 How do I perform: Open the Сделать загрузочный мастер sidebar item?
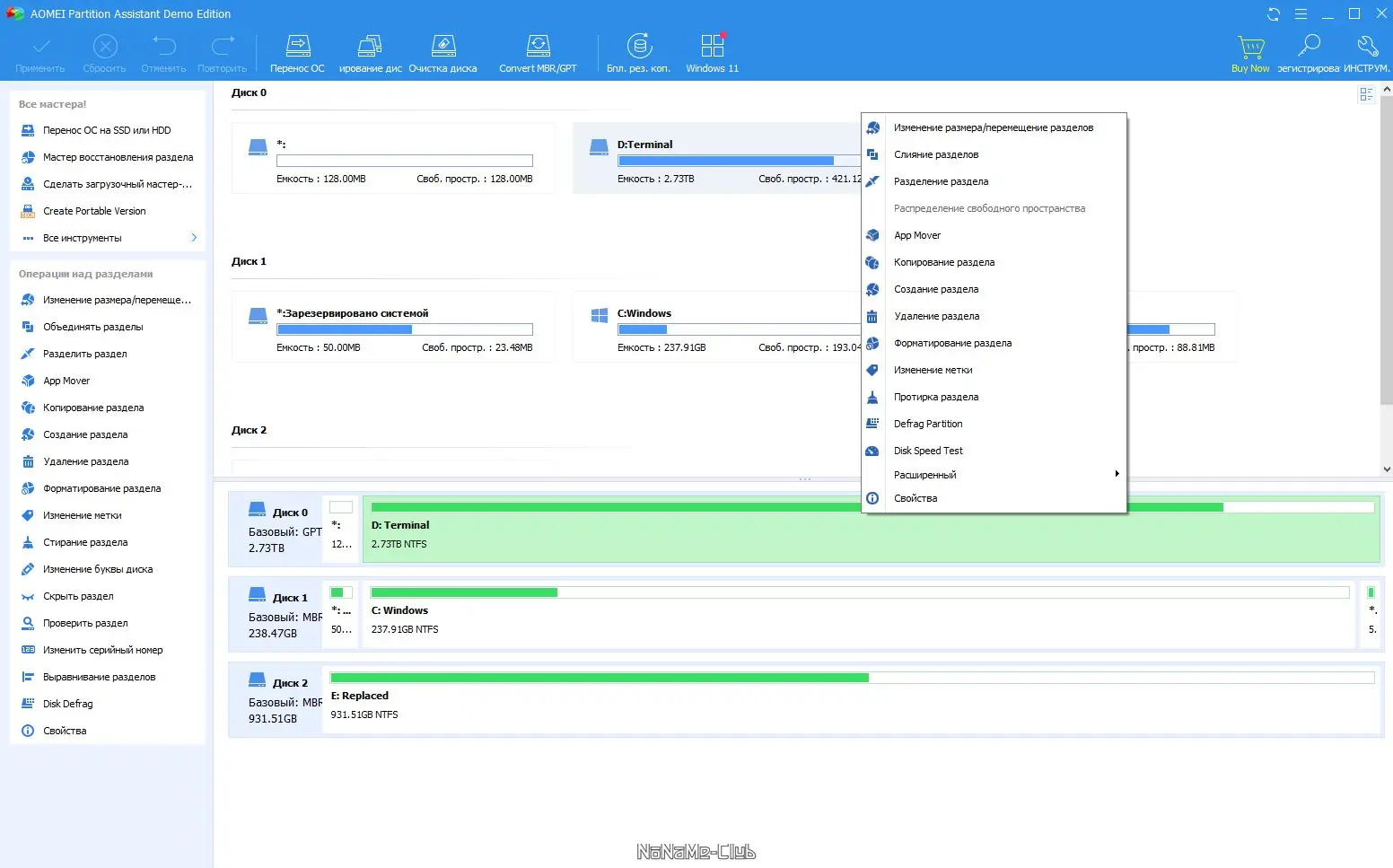coord(107,184)
